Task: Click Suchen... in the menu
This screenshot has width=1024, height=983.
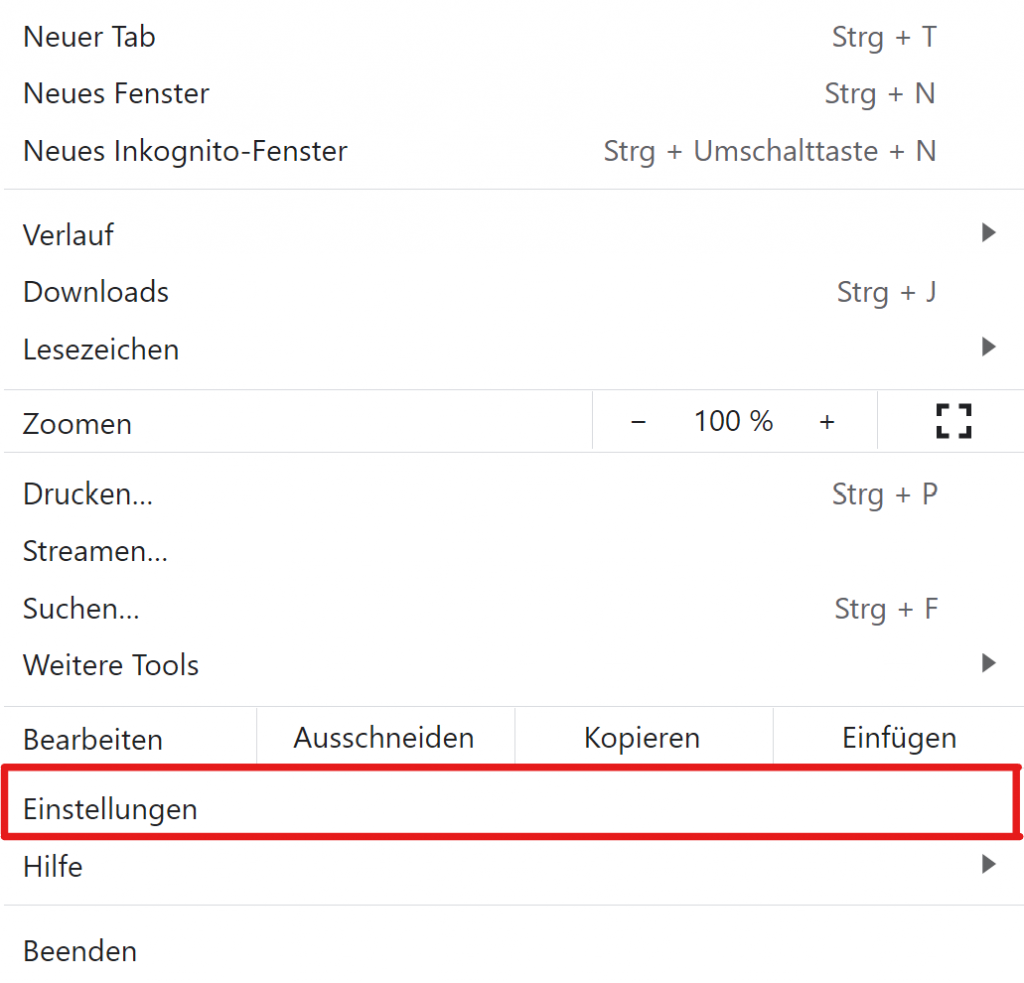Action: pos(81,608)
